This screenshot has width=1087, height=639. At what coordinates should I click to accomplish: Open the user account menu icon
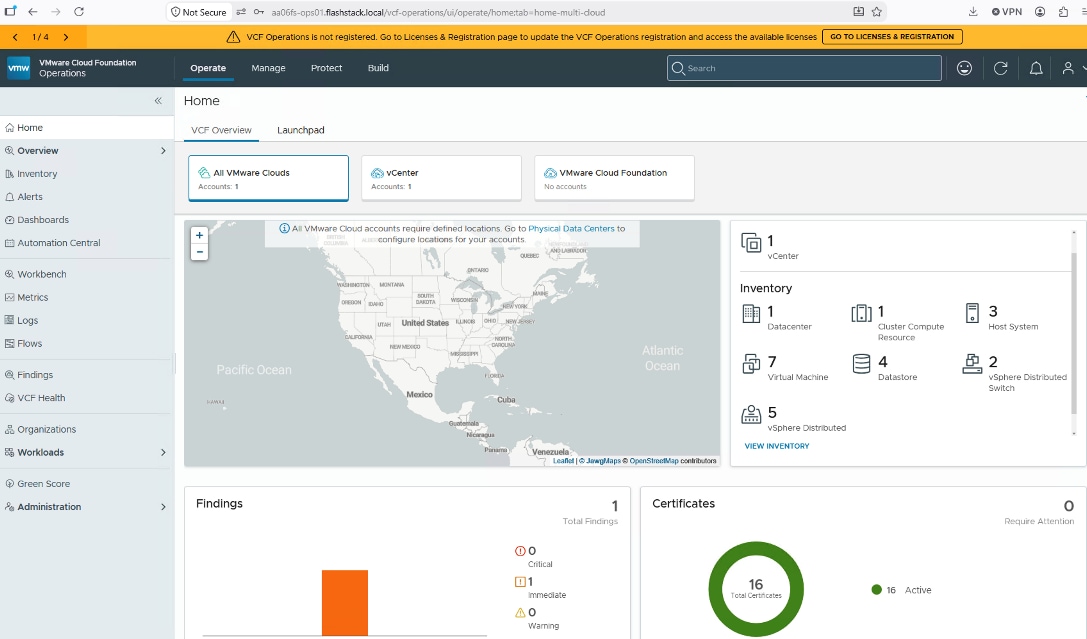[1068, 68]
